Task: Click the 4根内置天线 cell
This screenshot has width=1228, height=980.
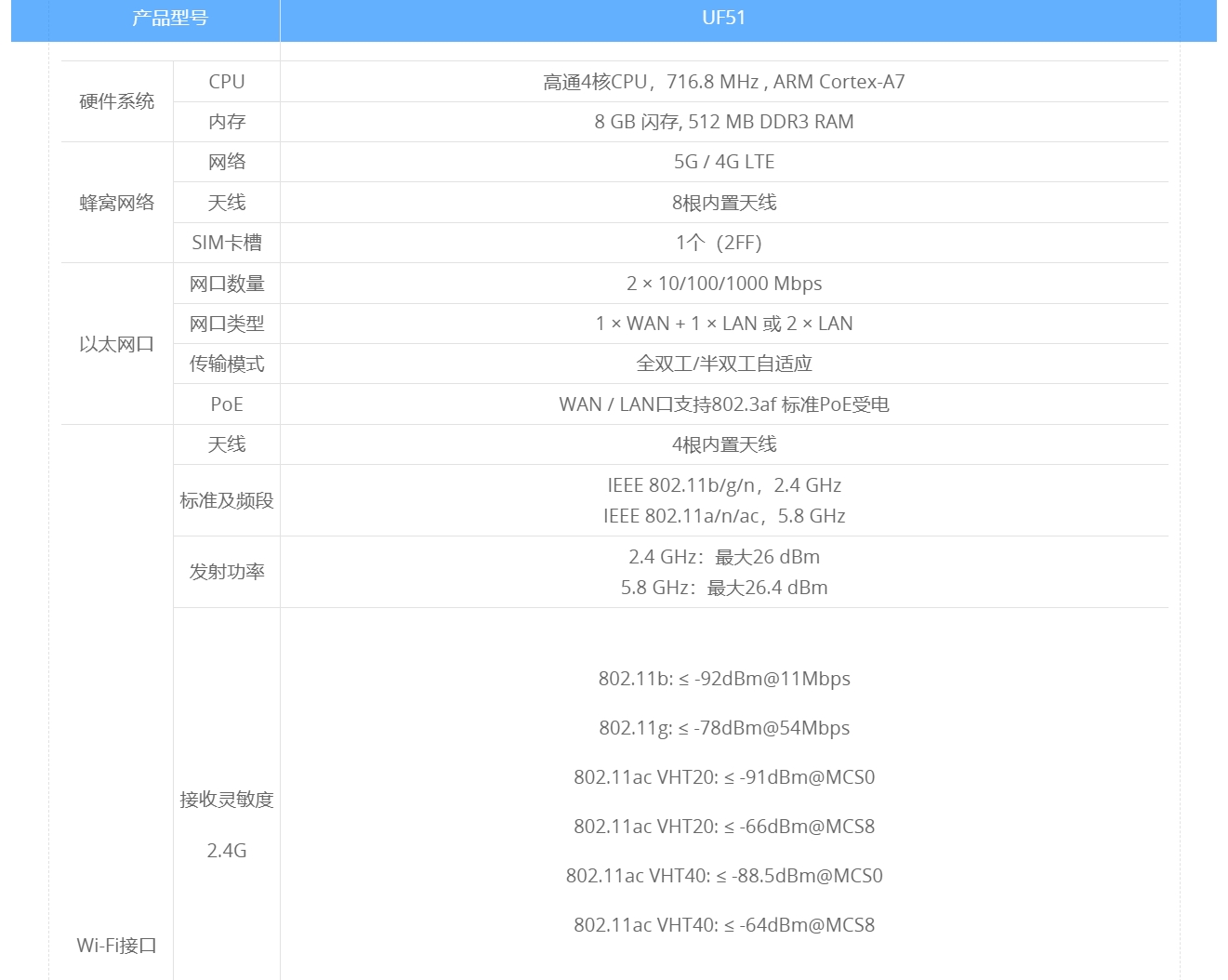Action: coord(723,444)
